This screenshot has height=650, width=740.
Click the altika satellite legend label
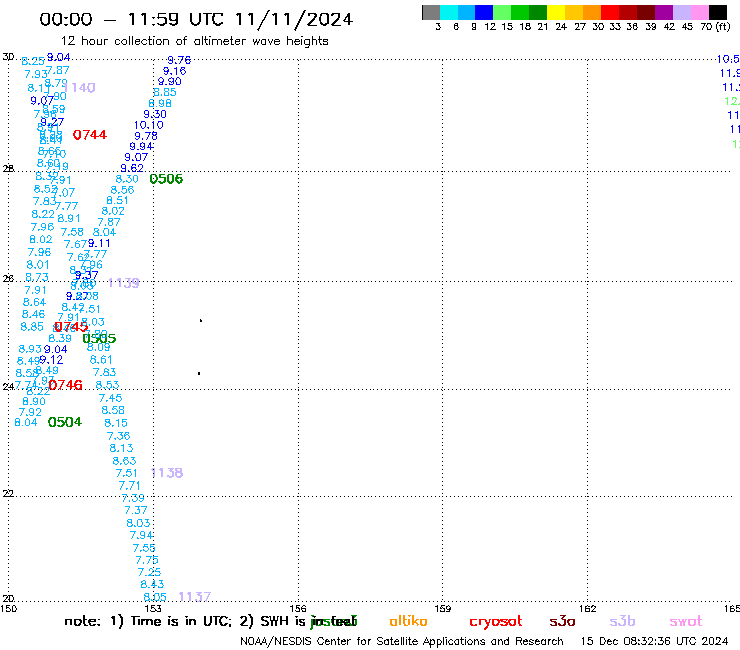pyautogui.click(x=408, y=621)
